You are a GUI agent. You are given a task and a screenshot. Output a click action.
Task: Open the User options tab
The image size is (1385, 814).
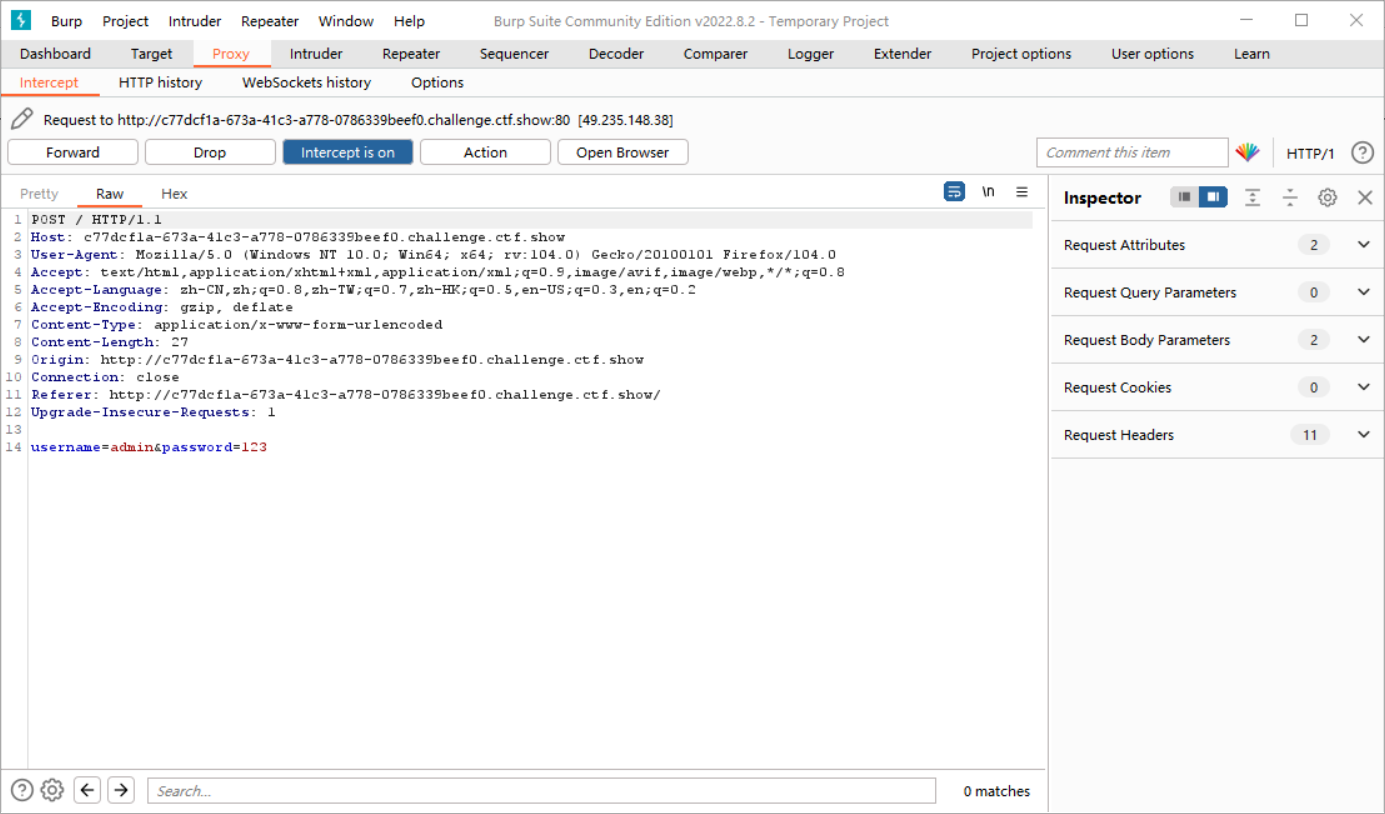(1152, 54)
